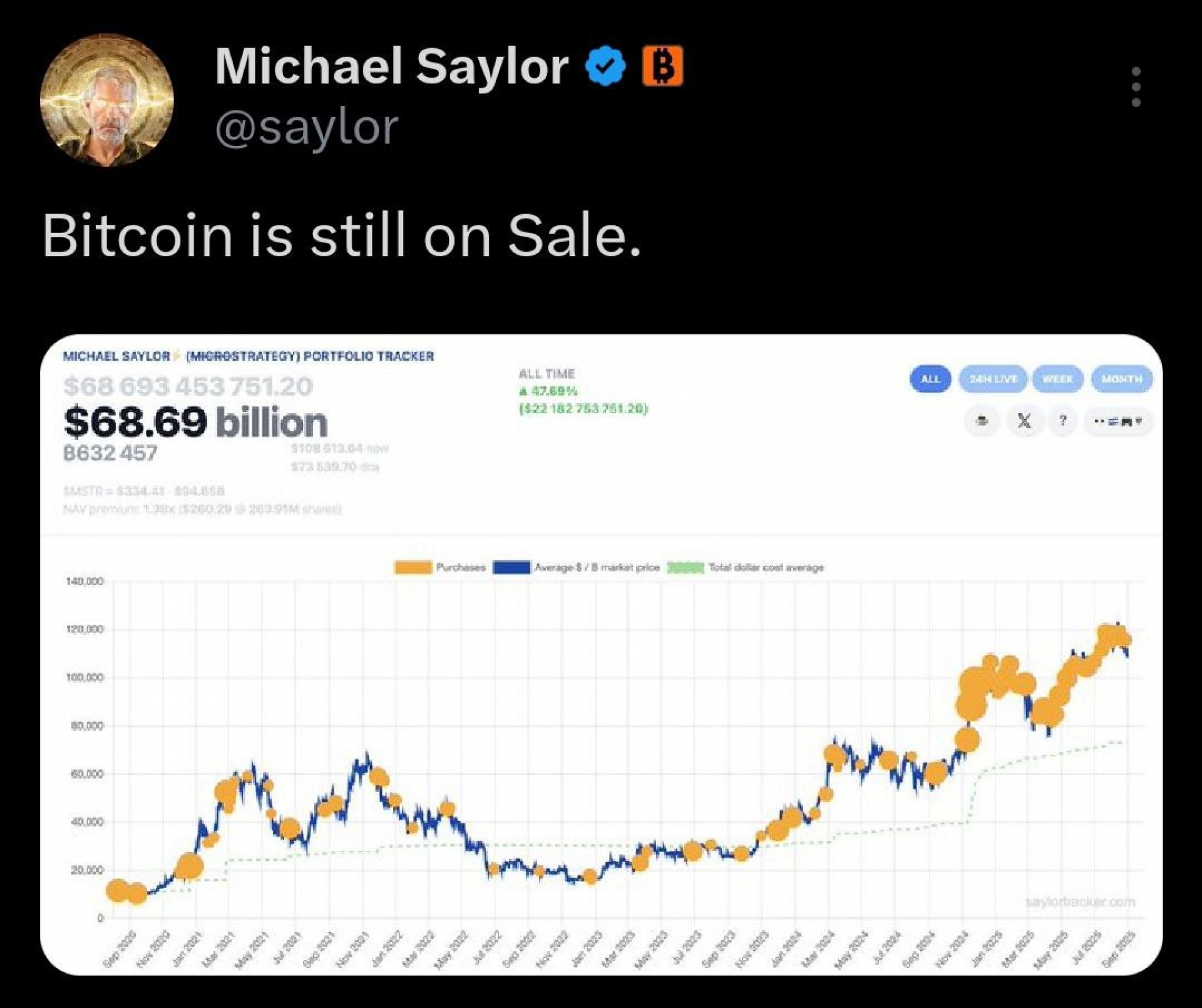Click the orange Purchases color swatch

point(413,567)
